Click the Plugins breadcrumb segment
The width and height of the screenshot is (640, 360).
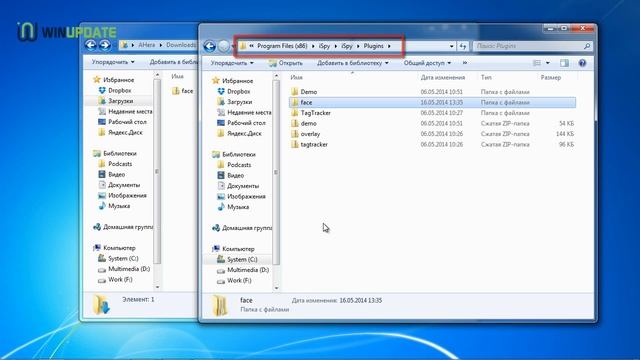(x=373, y=46)
